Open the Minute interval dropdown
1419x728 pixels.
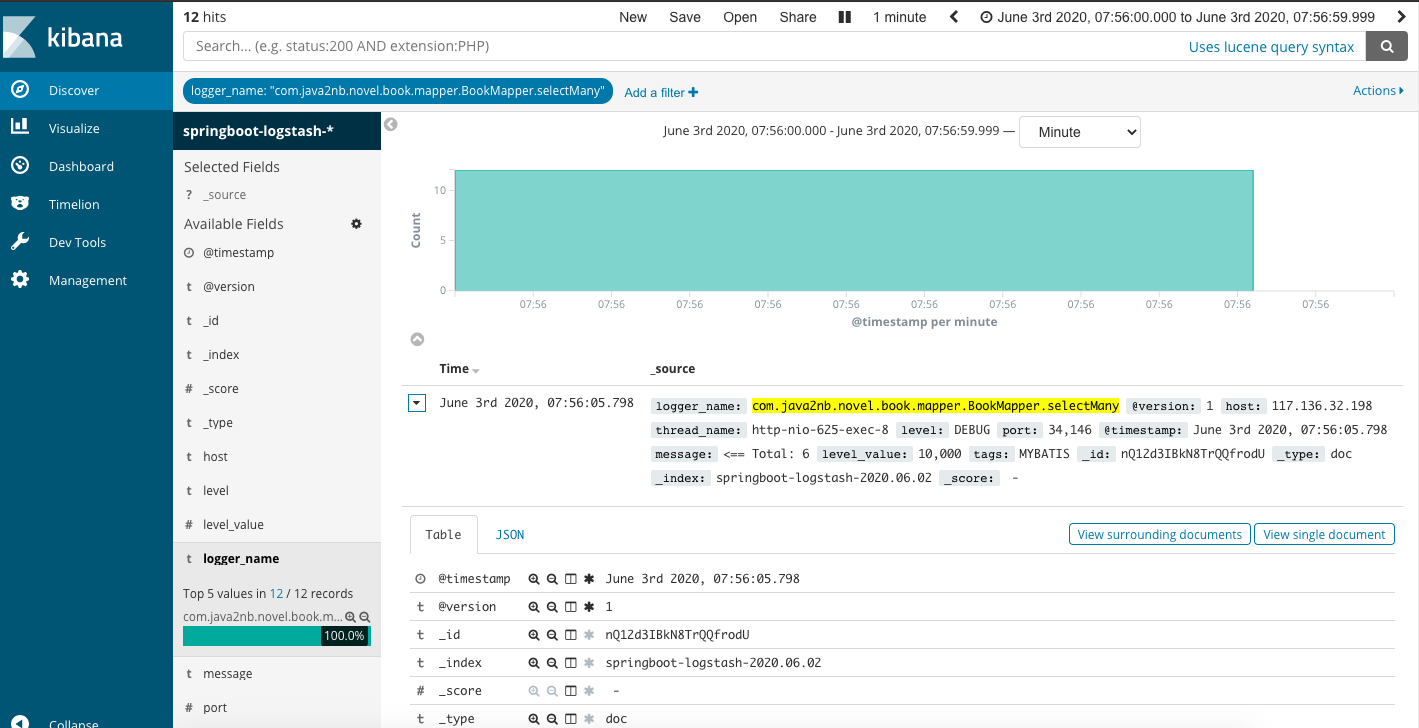1080,132
